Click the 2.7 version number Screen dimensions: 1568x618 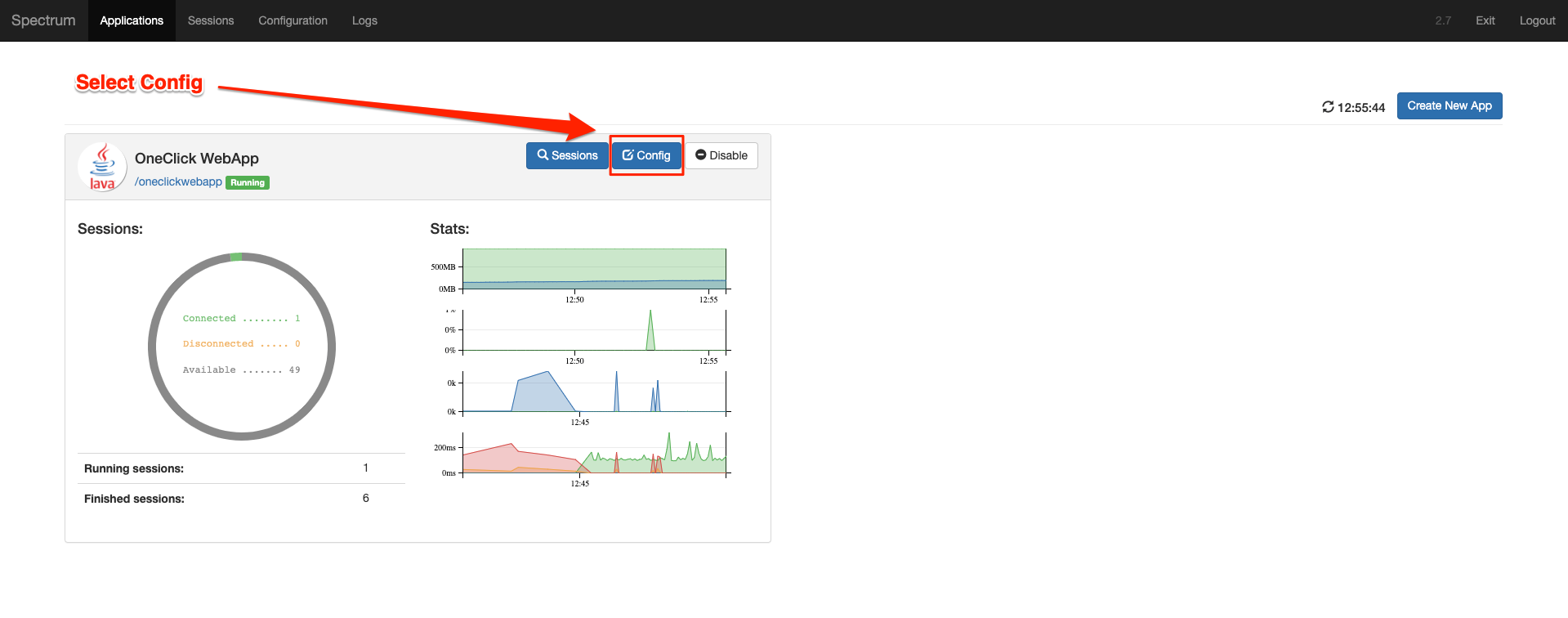point(1443,20)
